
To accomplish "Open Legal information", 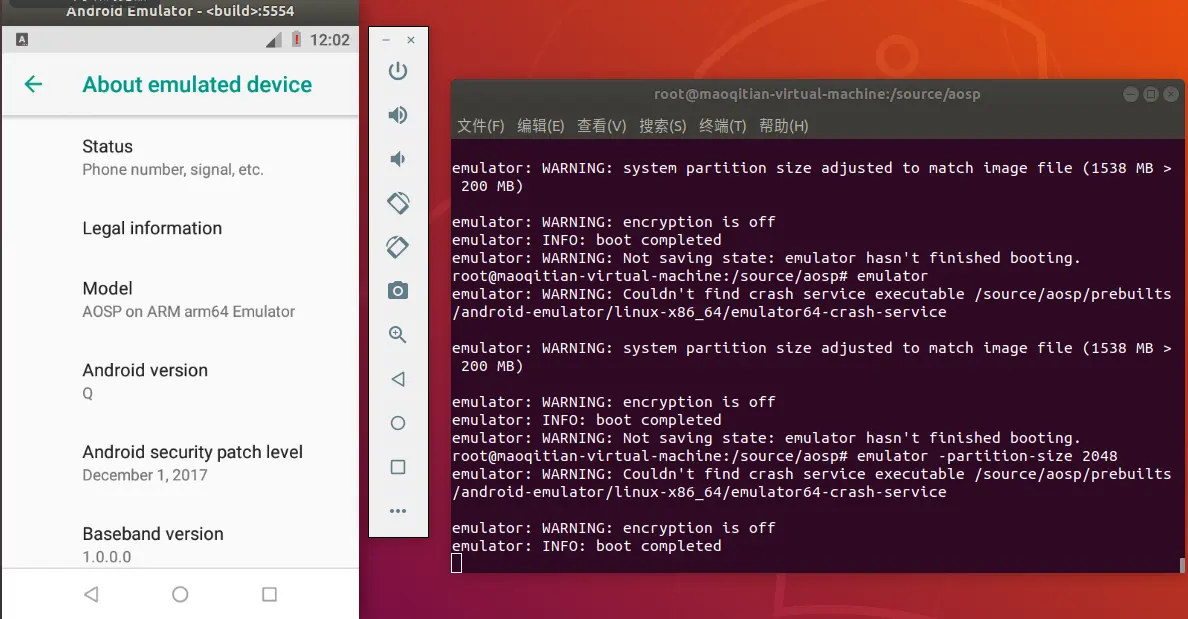I will 180,228.
